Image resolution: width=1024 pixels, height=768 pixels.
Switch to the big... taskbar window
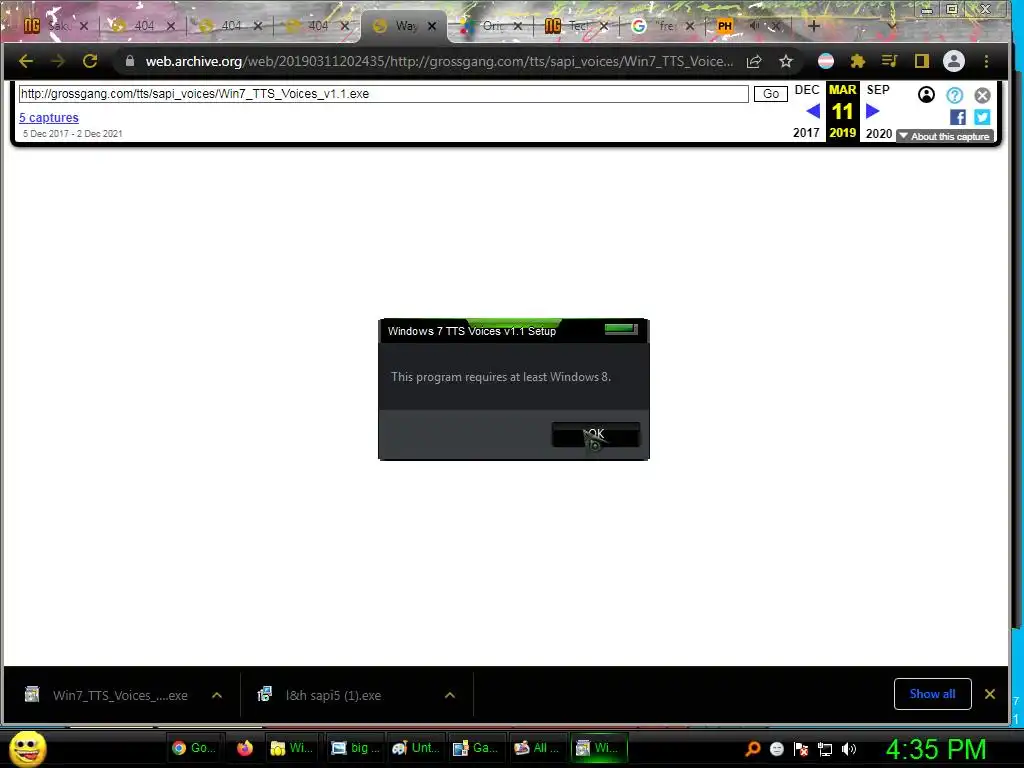[356, 748]
